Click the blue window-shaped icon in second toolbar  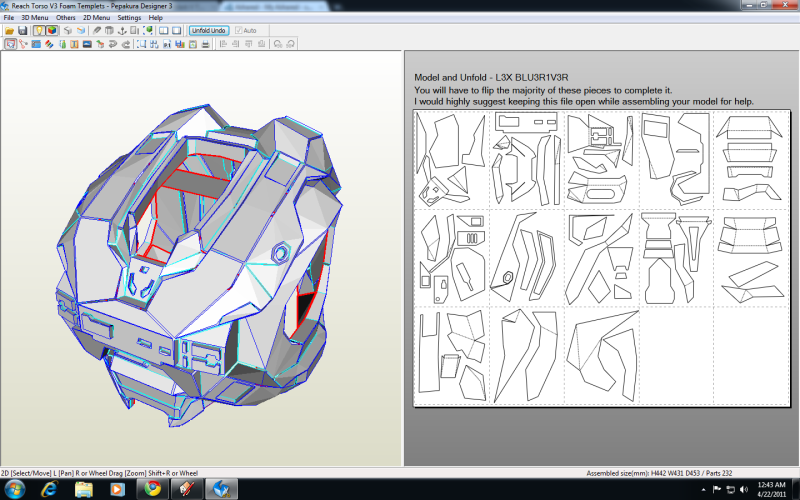(36, 44)
